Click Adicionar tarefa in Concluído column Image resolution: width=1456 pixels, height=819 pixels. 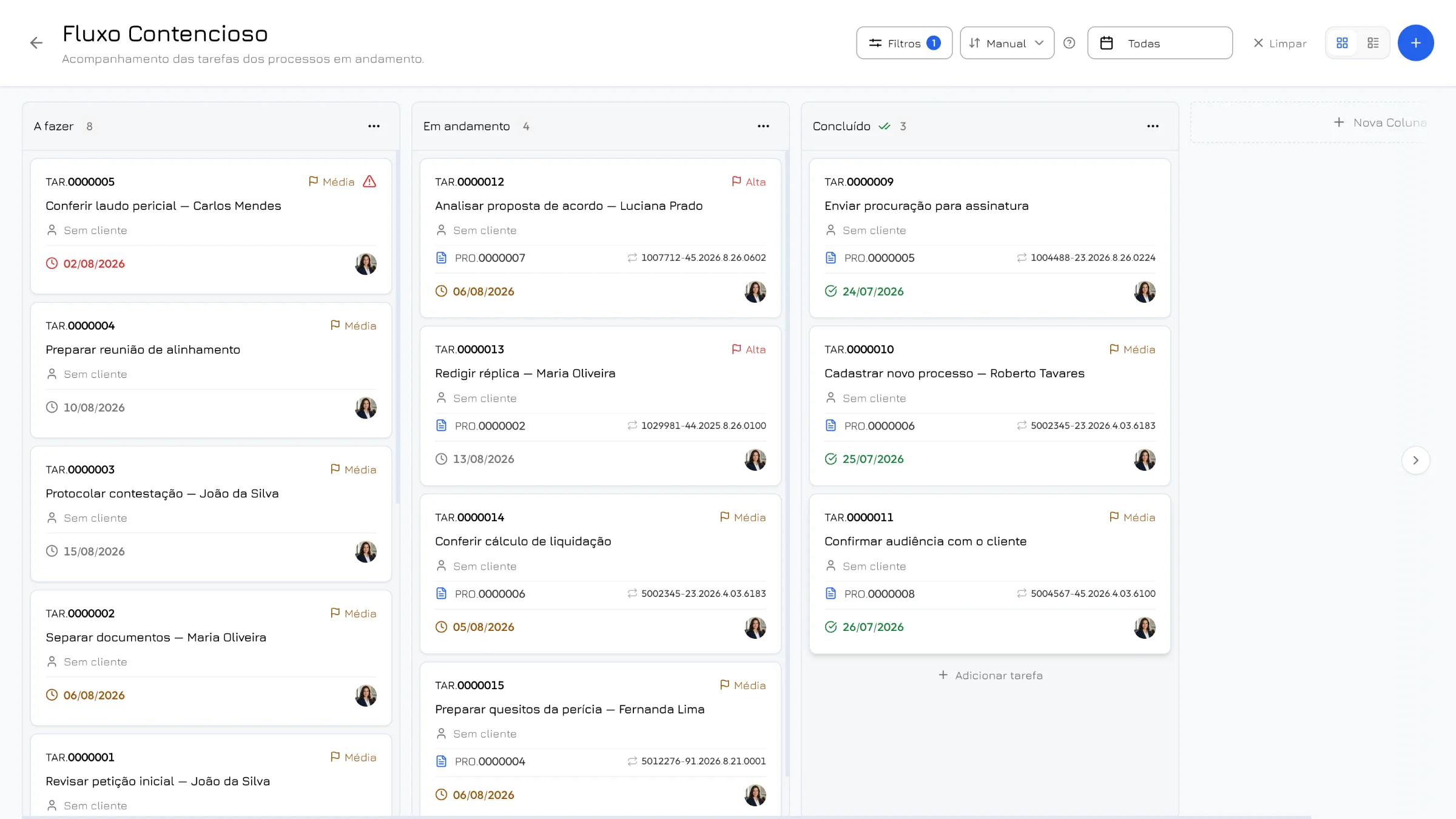pos(990,675)
